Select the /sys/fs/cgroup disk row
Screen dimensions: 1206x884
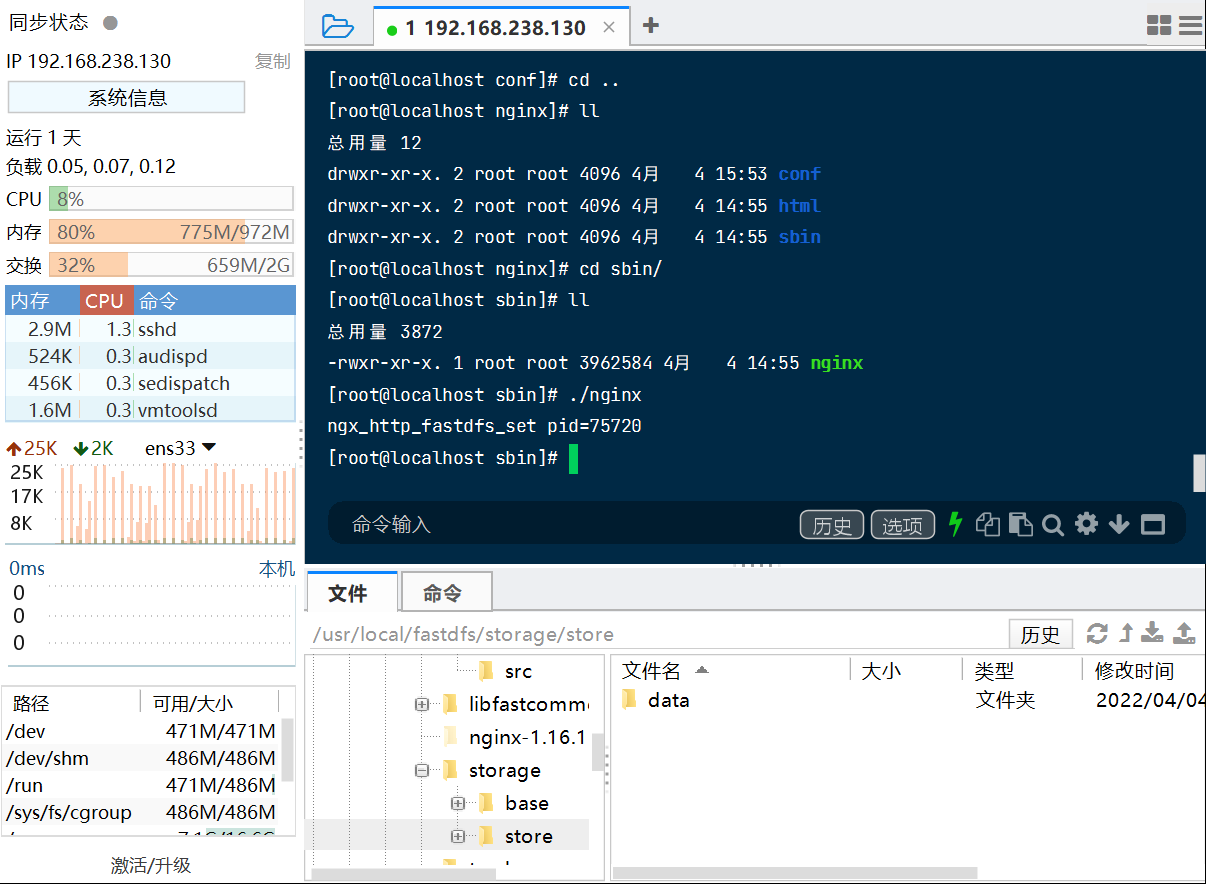click(x=142, y=812)
